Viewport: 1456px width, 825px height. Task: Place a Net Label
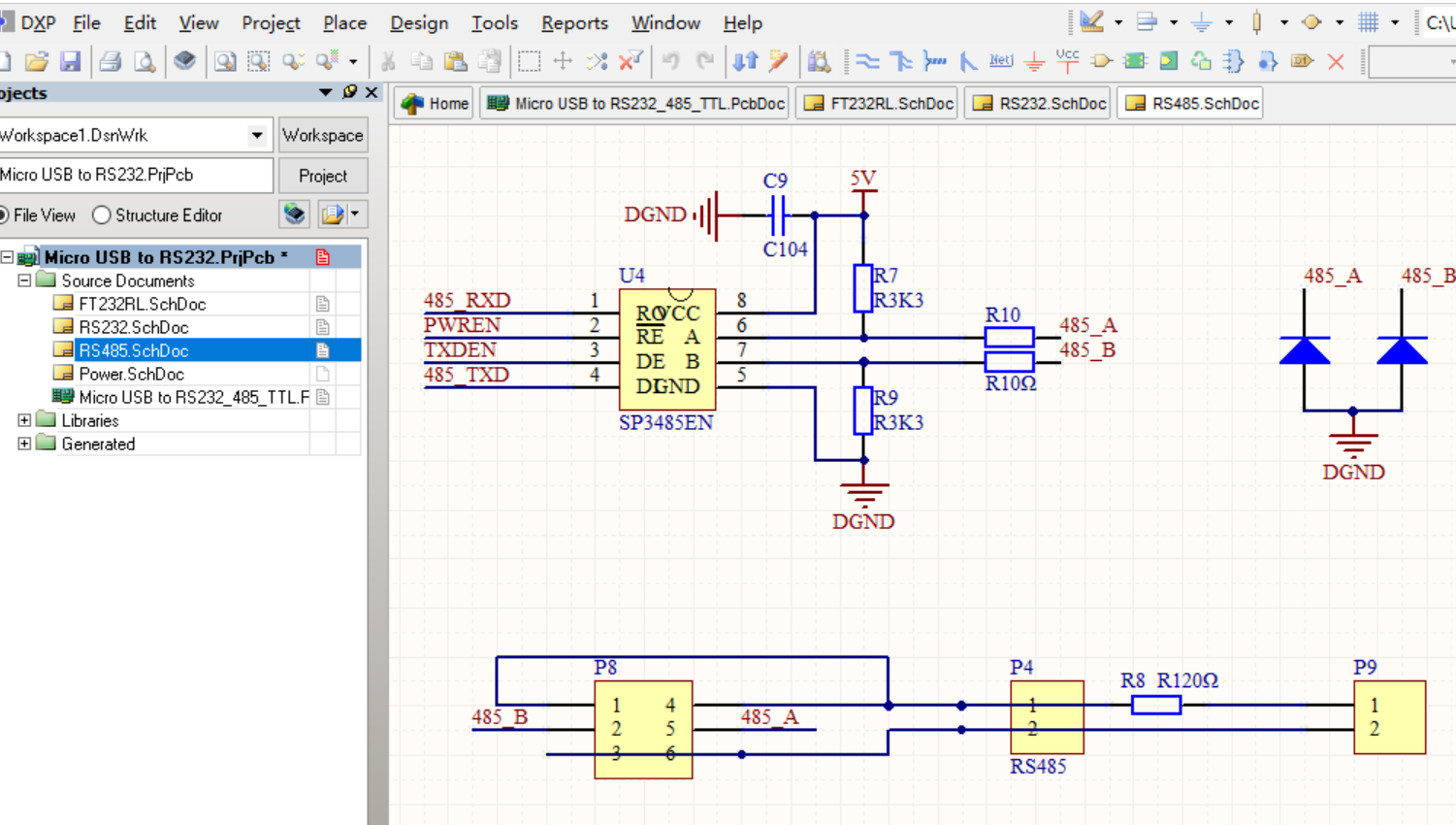tap(1000, 60)
